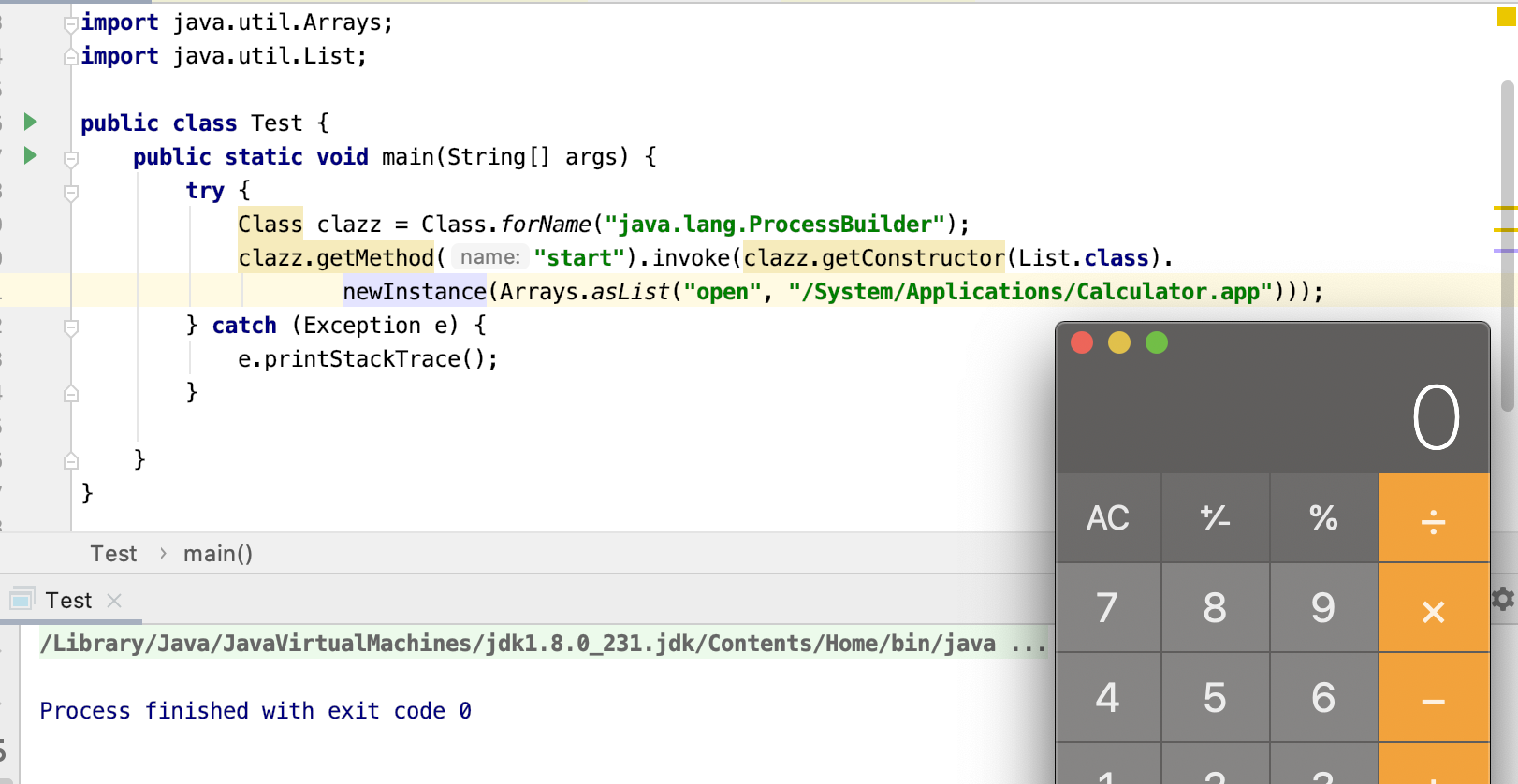Image resolution: width=1518 pixels, height=784 pixels.
Task: Click the "java.lang.ProcessBuilder" string literal
Action: 775,225
